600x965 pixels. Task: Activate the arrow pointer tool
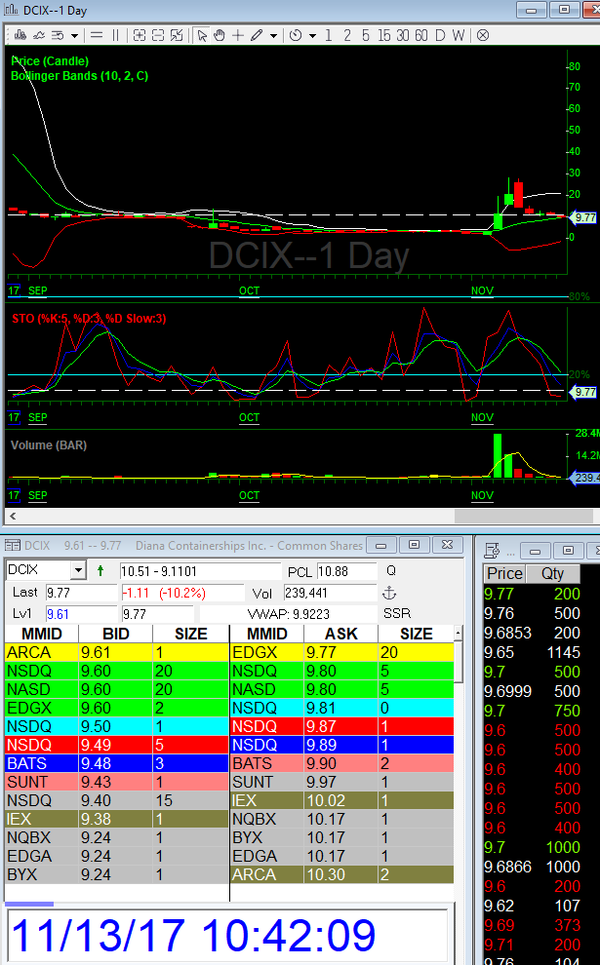(202, 36)
